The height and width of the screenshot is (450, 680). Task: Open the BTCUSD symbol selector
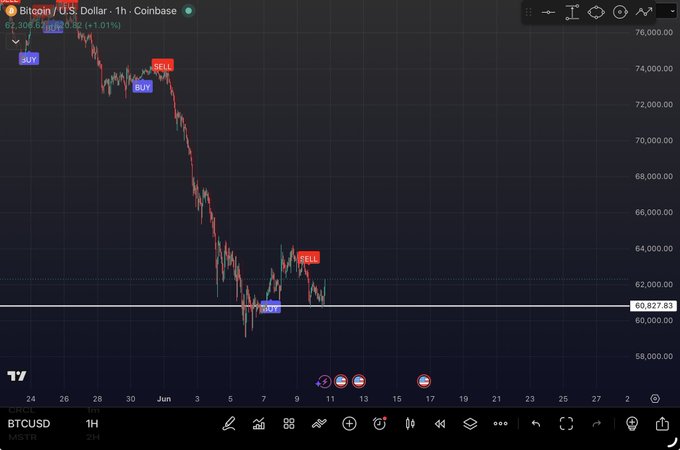(29, 424)
